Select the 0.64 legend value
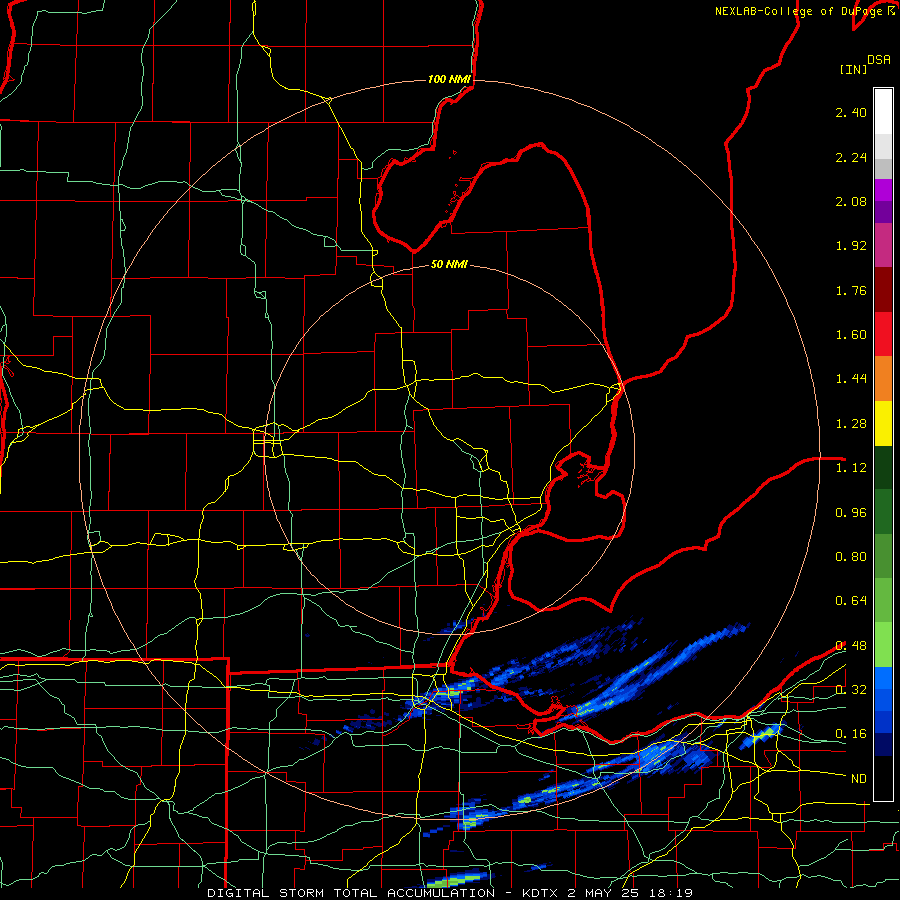The width and height of the screenshot is (900, 900). [x=851, y=601]
